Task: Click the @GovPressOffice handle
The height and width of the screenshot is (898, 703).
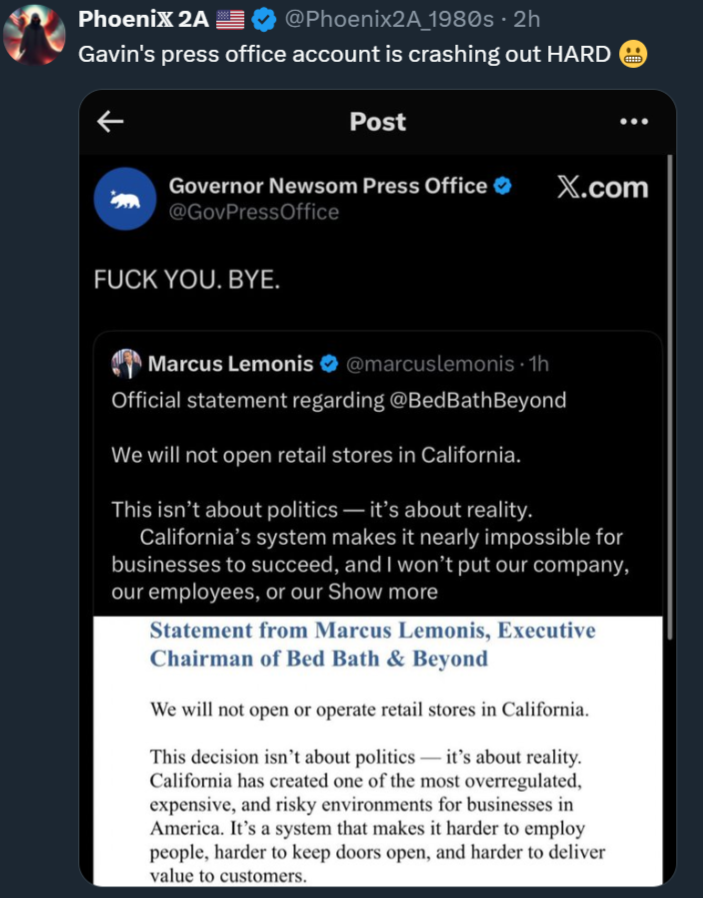Action: tap(254, 212)
